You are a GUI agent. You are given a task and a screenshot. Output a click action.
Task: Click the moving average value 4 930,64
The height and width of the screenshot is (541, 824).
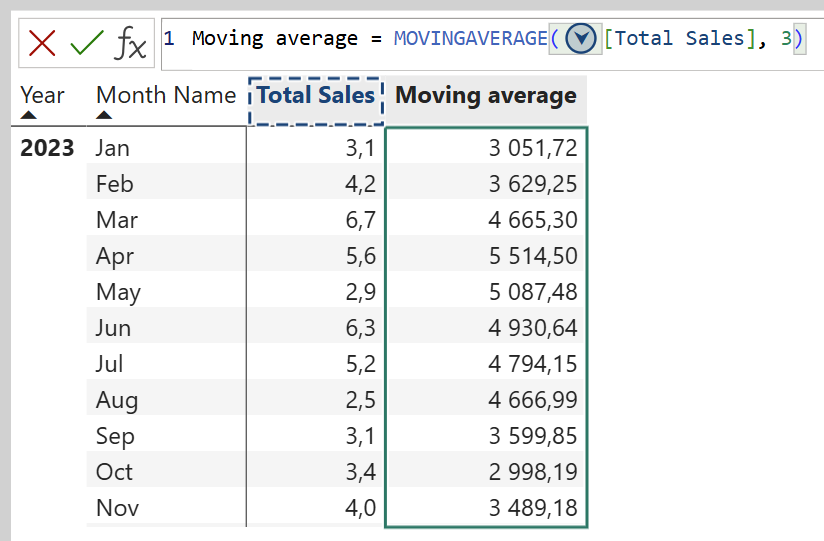(x=533, y=329)
